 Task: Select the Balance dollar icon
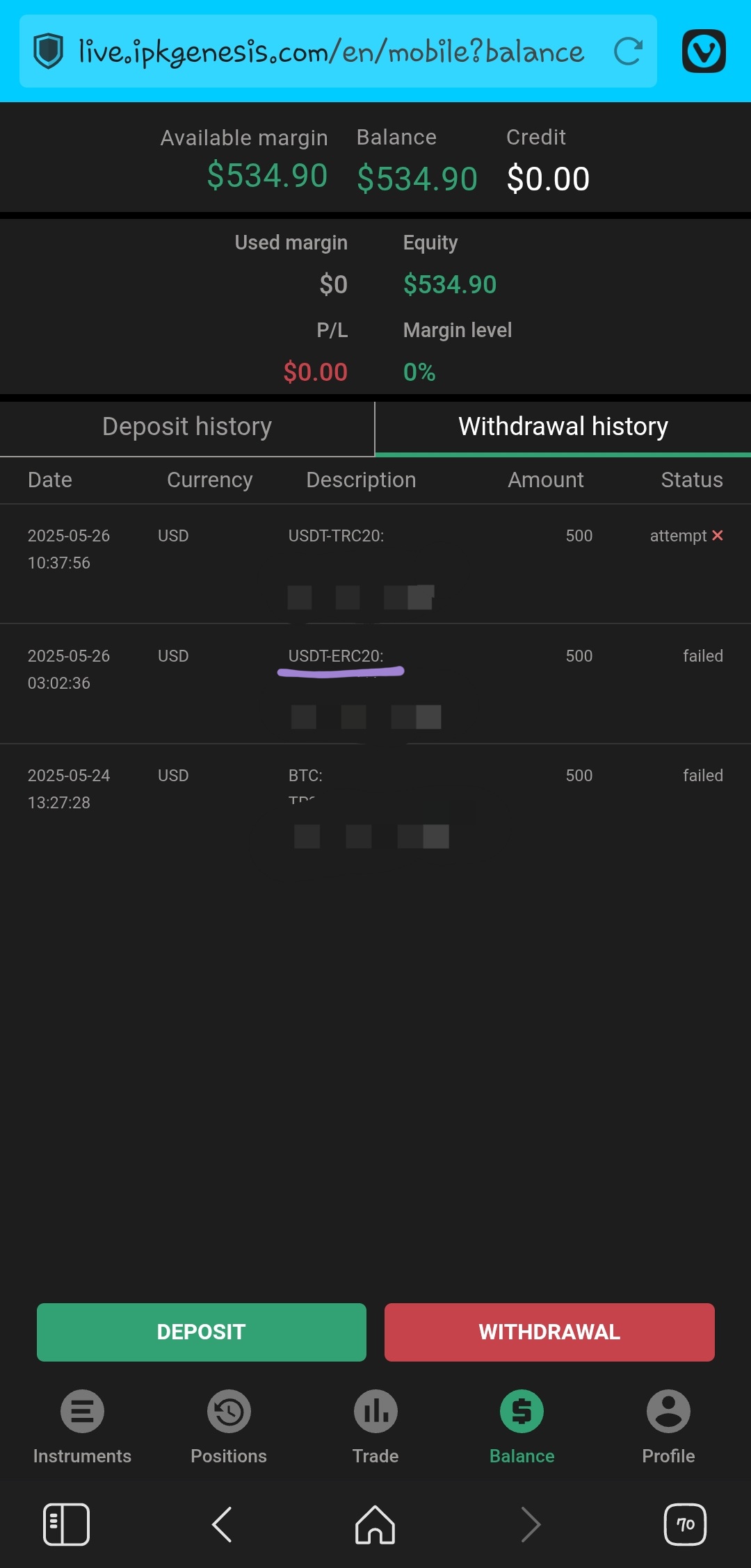(522, 1412)
